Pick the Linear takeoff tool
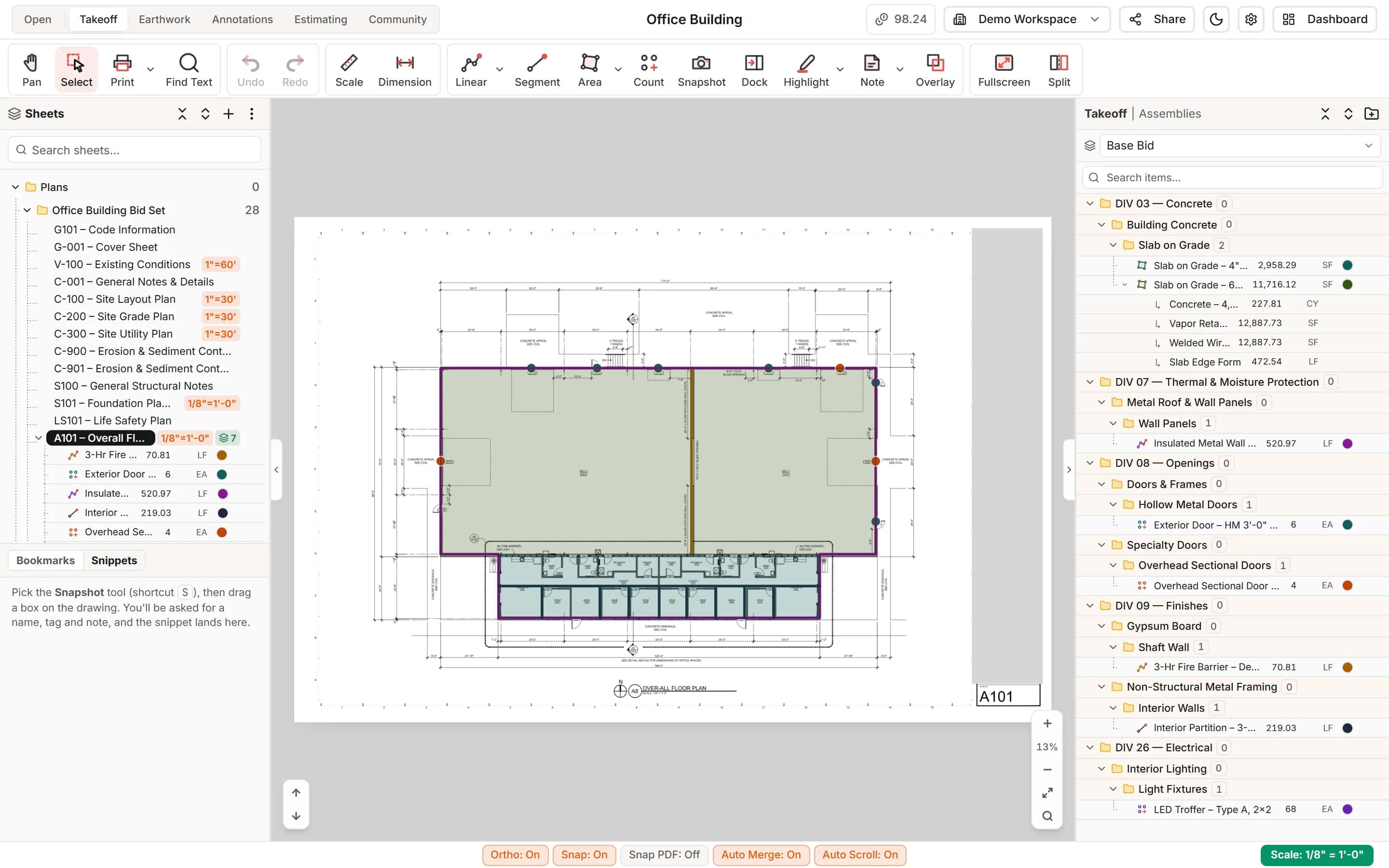Image resolution: width=1389 pixels, height=868 pixels. [471, 70]
